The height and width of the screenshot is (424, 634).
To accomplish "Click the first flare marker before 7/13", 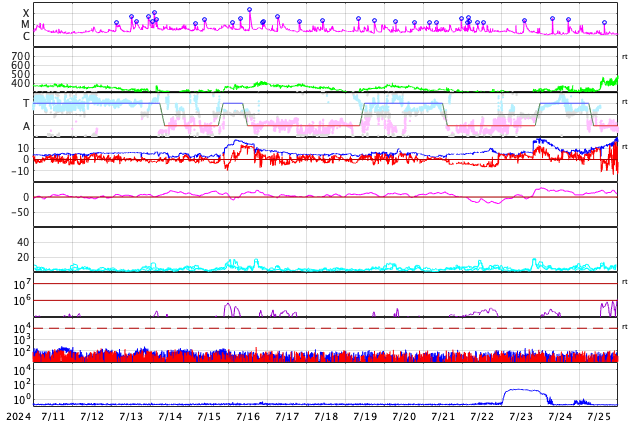I will (116, 23).
